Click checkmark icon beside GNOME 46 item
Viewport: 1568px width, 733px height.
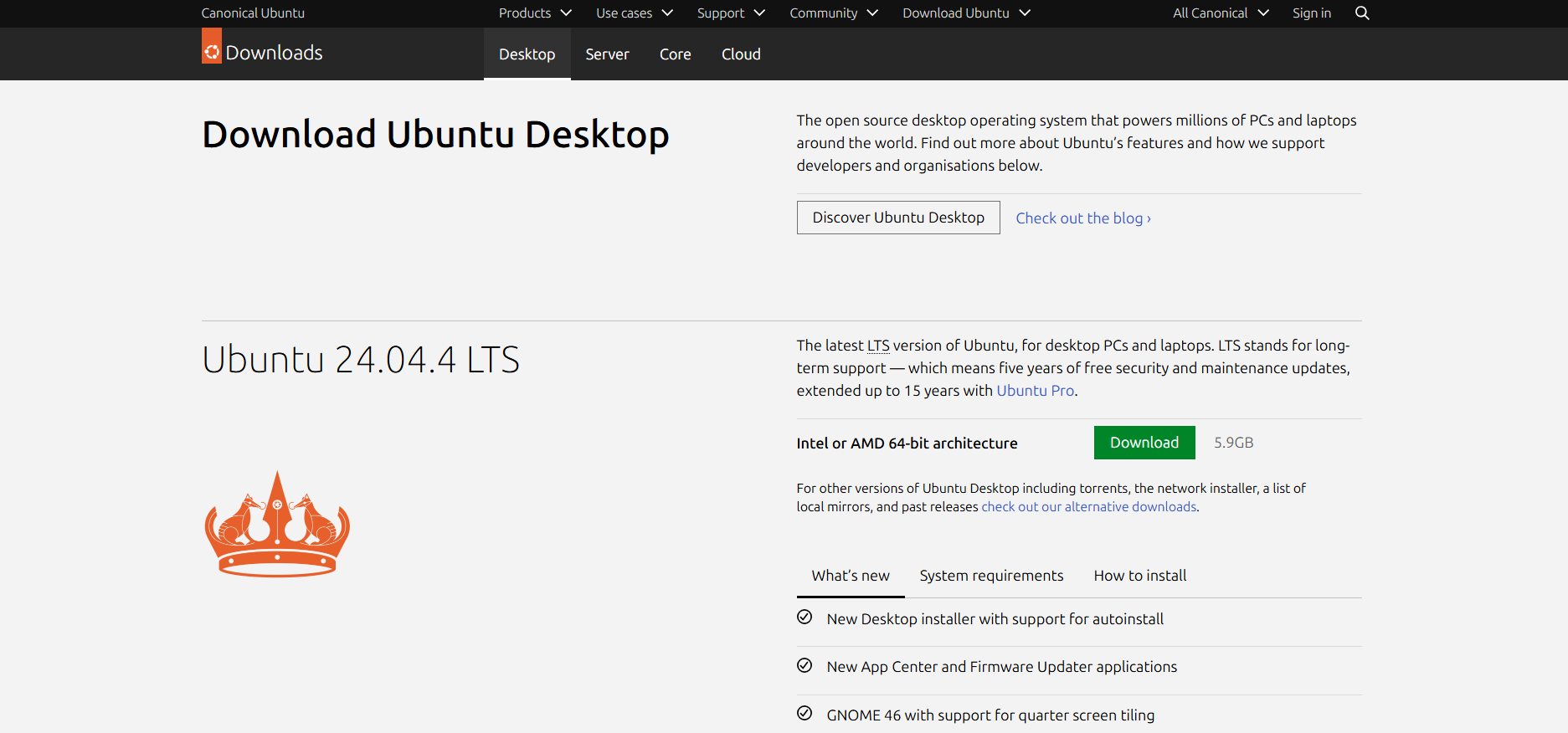805,714
